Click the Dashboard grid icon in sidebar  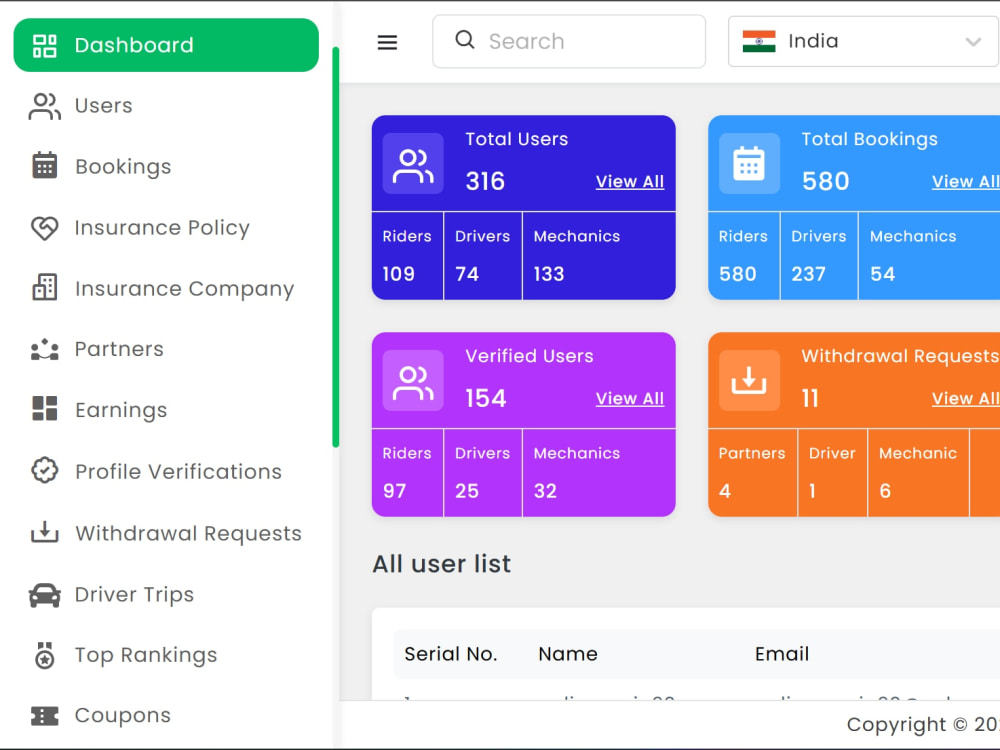click(45, 46)
